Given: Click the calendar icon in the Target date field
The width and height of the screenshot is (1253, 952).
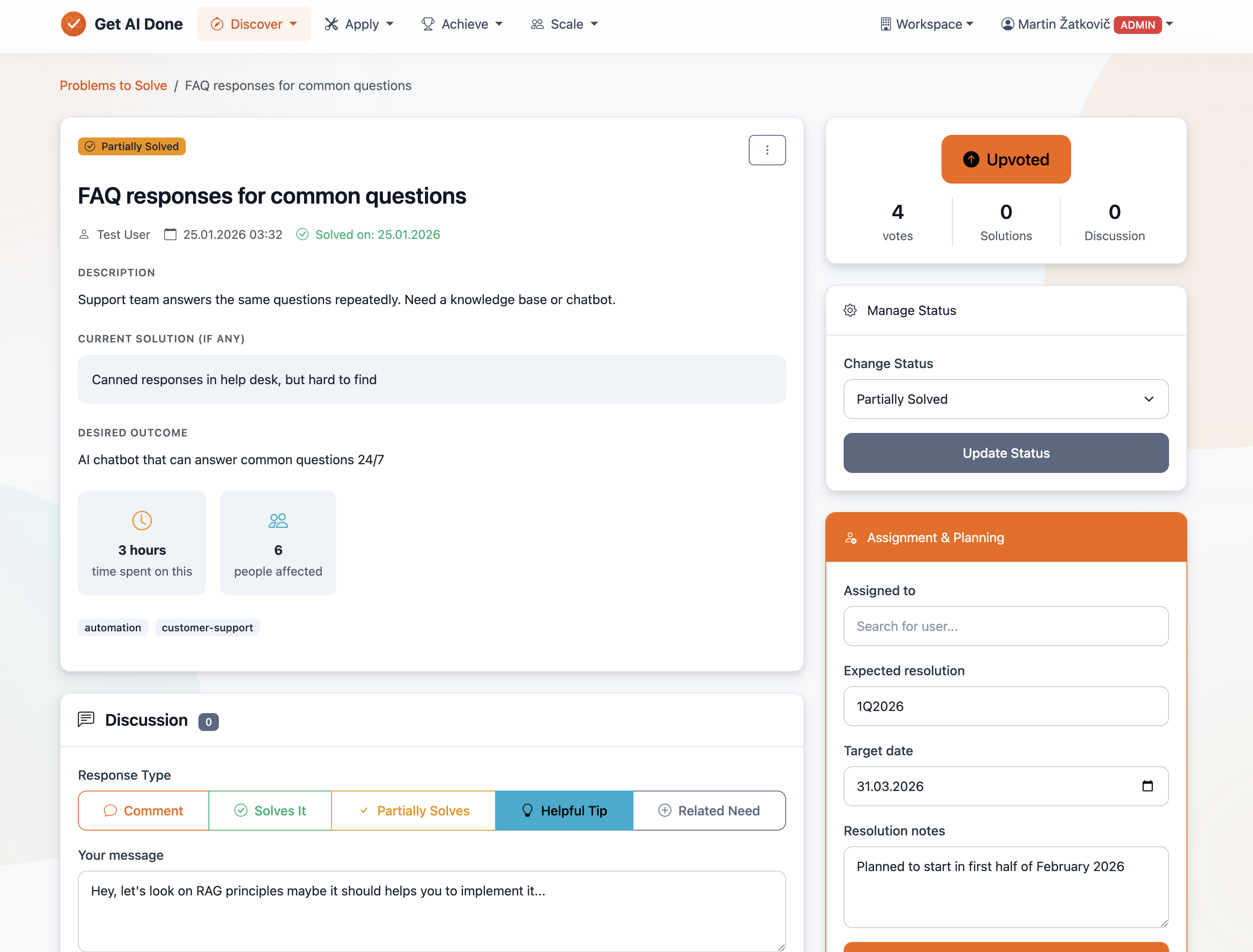Looking at the screenshot, I should point(1147,786).
